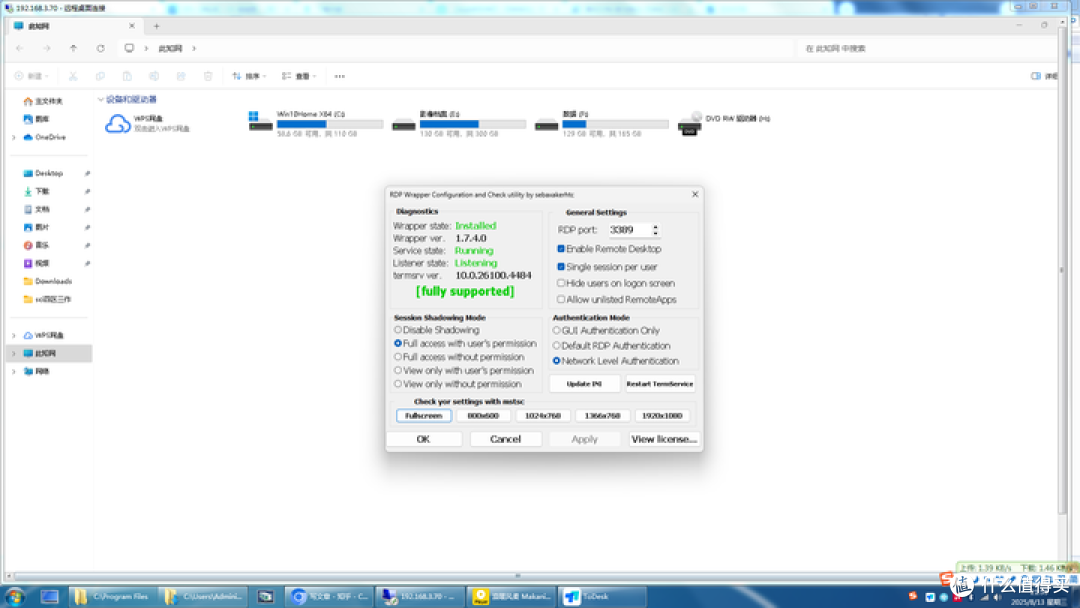Test mstsc with 1024x768 button
1080x608 pixels.
[543, 415]
